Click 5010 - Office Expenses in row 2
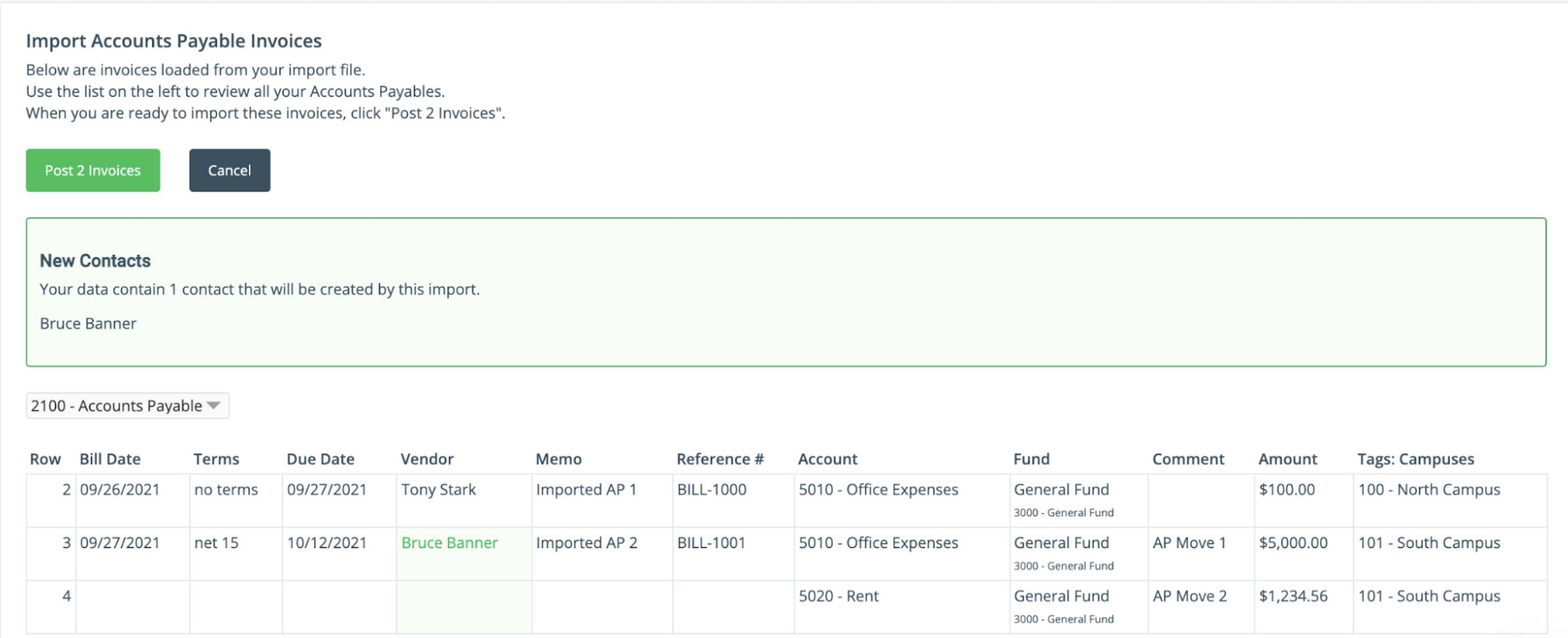The width and height of the screenshot is (1568, 638). pos(879,490)
